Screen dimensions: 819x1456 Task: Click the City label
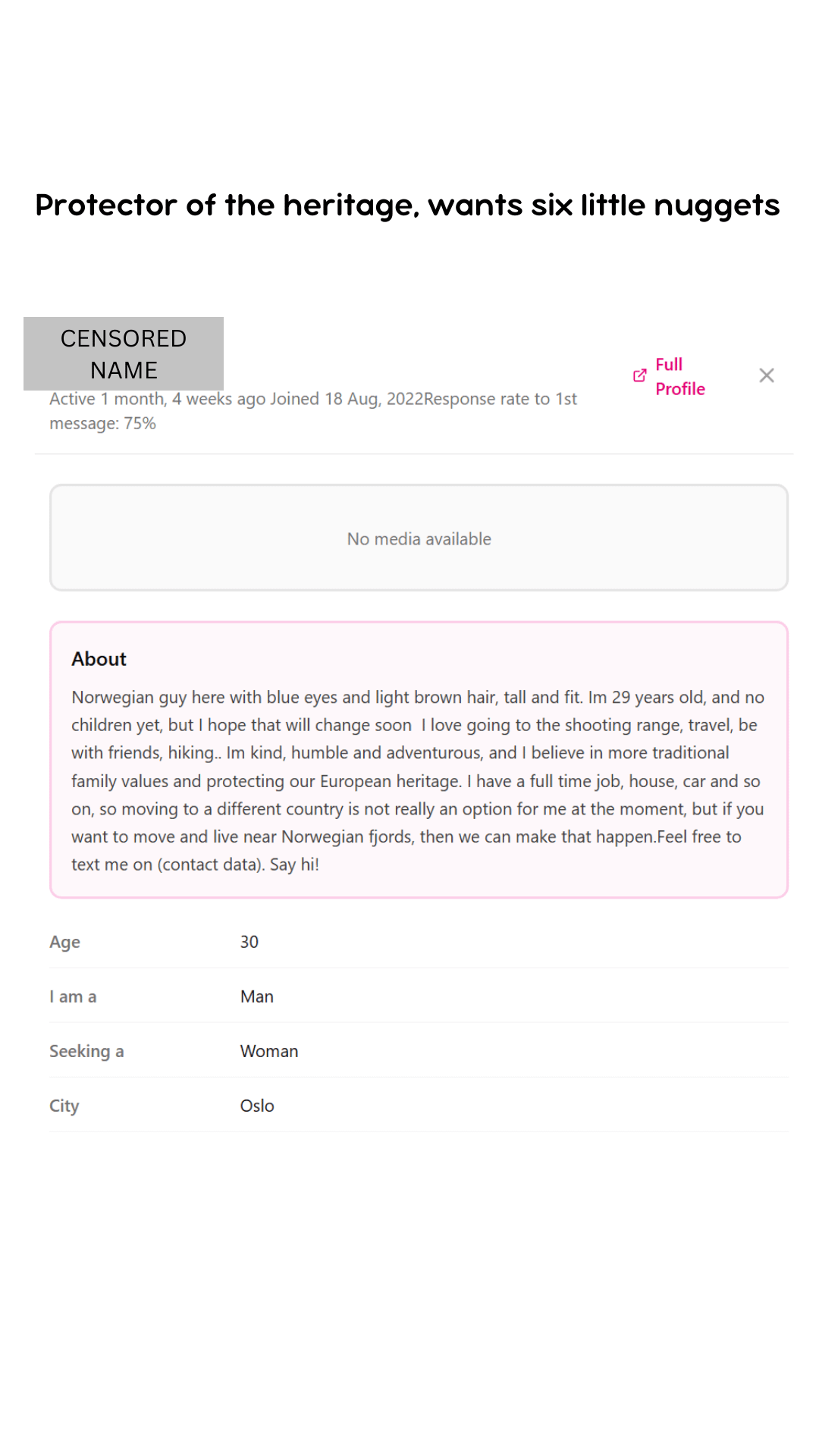coord(64,1106)
